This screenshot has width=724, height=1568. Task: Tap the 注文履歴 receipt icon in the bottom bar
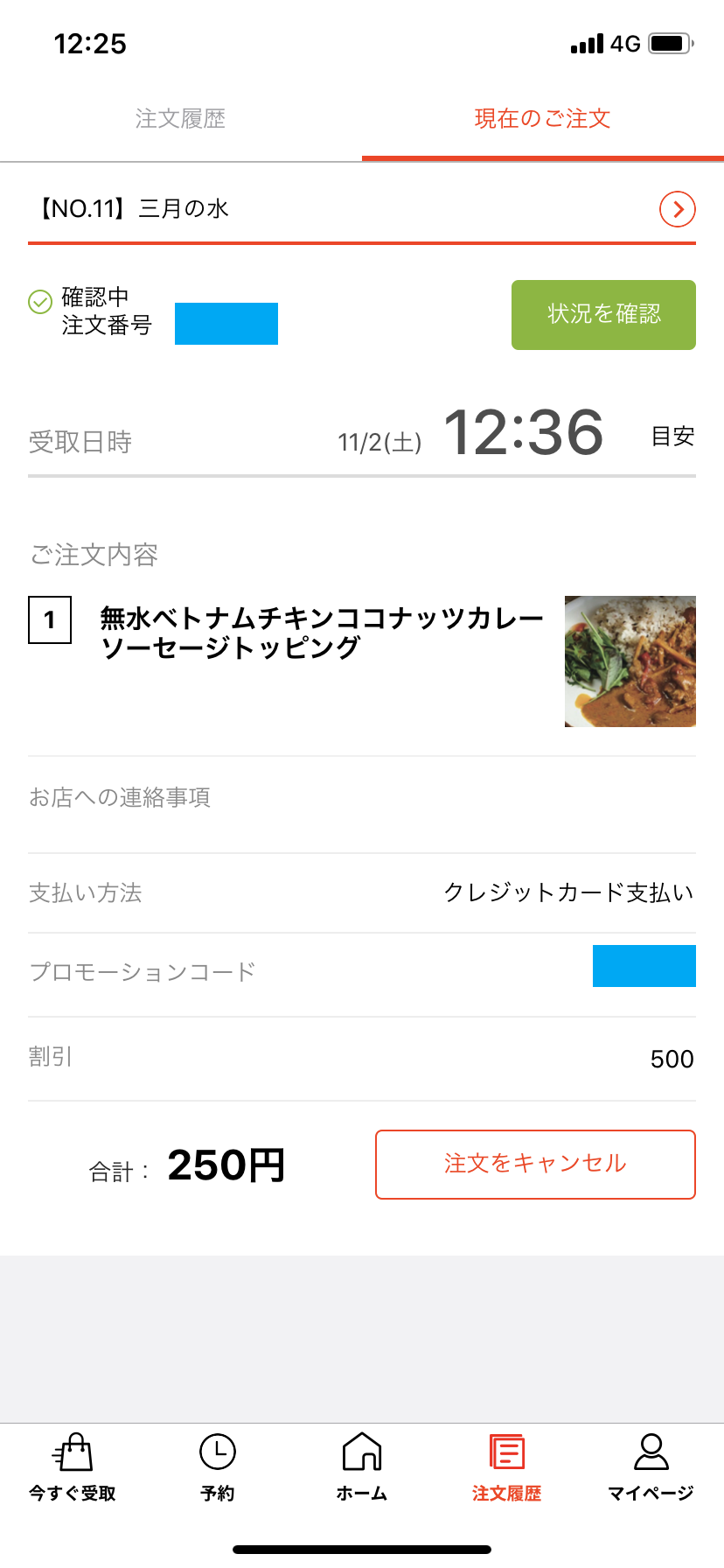click(507, 1453)
